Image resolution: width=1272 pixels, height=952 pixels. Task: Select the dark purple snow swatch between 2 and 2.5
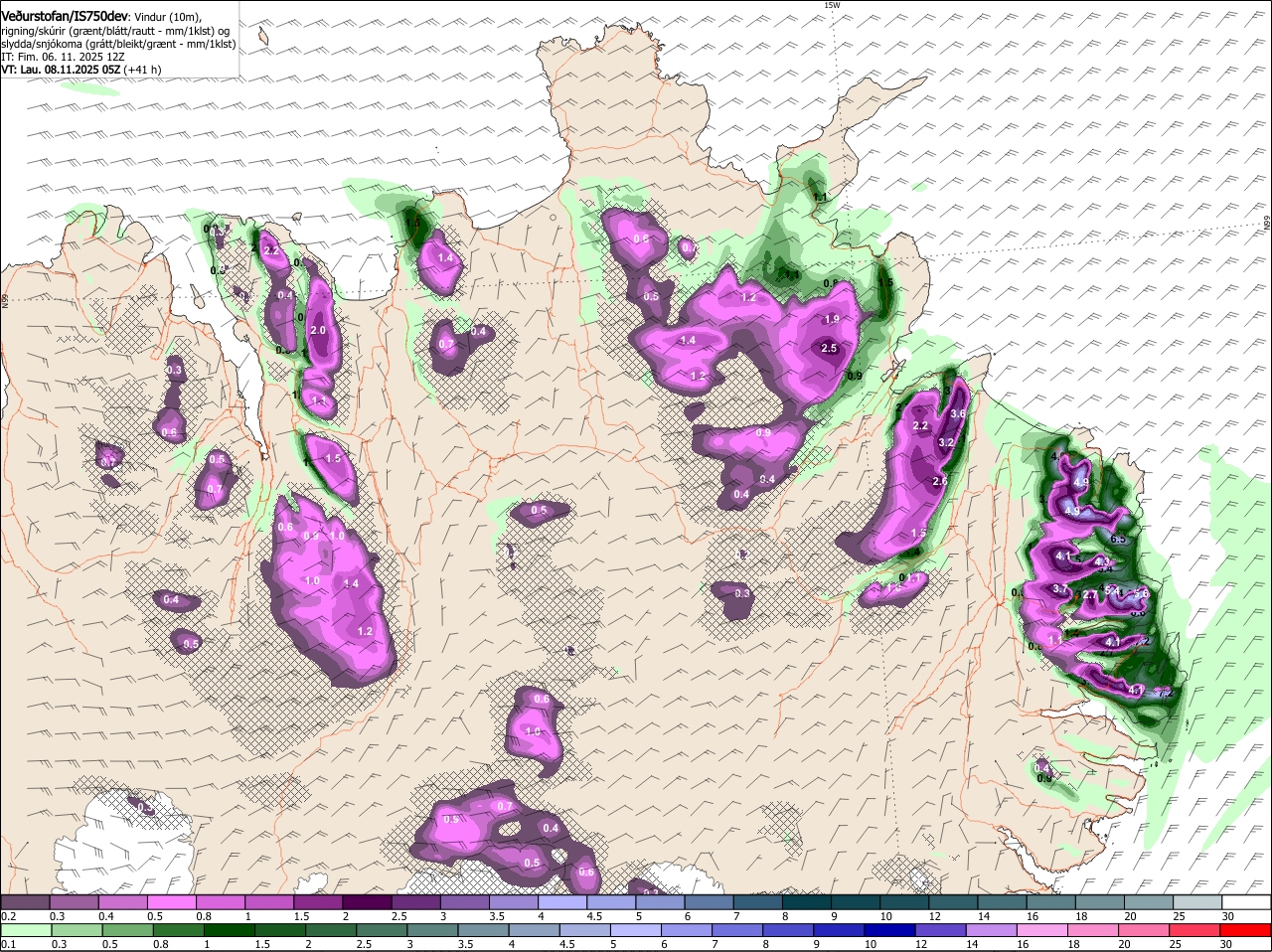click(369, 901)
